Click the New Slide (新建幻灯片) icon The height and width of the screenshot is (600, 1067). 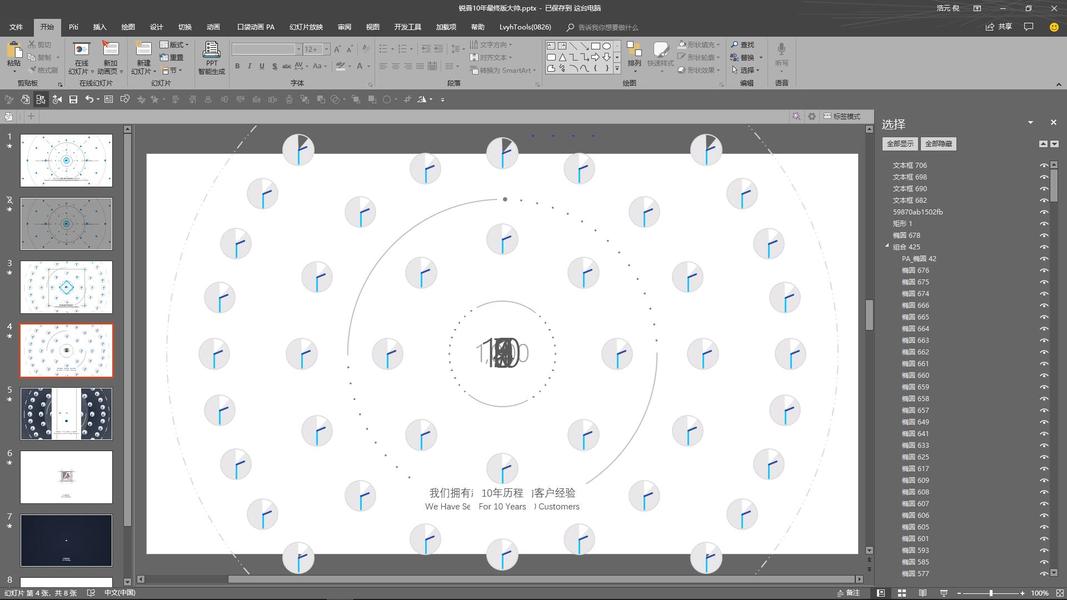click(143, 50)
